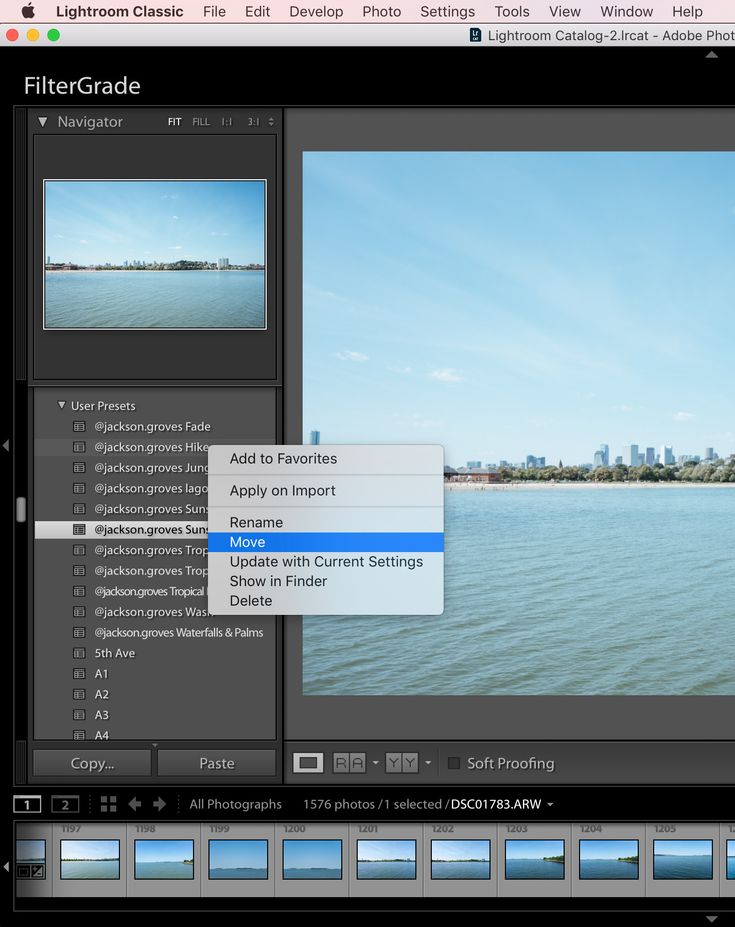The image size is (735, 927).
Task: Open the Window menu
Action: pos(626,11)
